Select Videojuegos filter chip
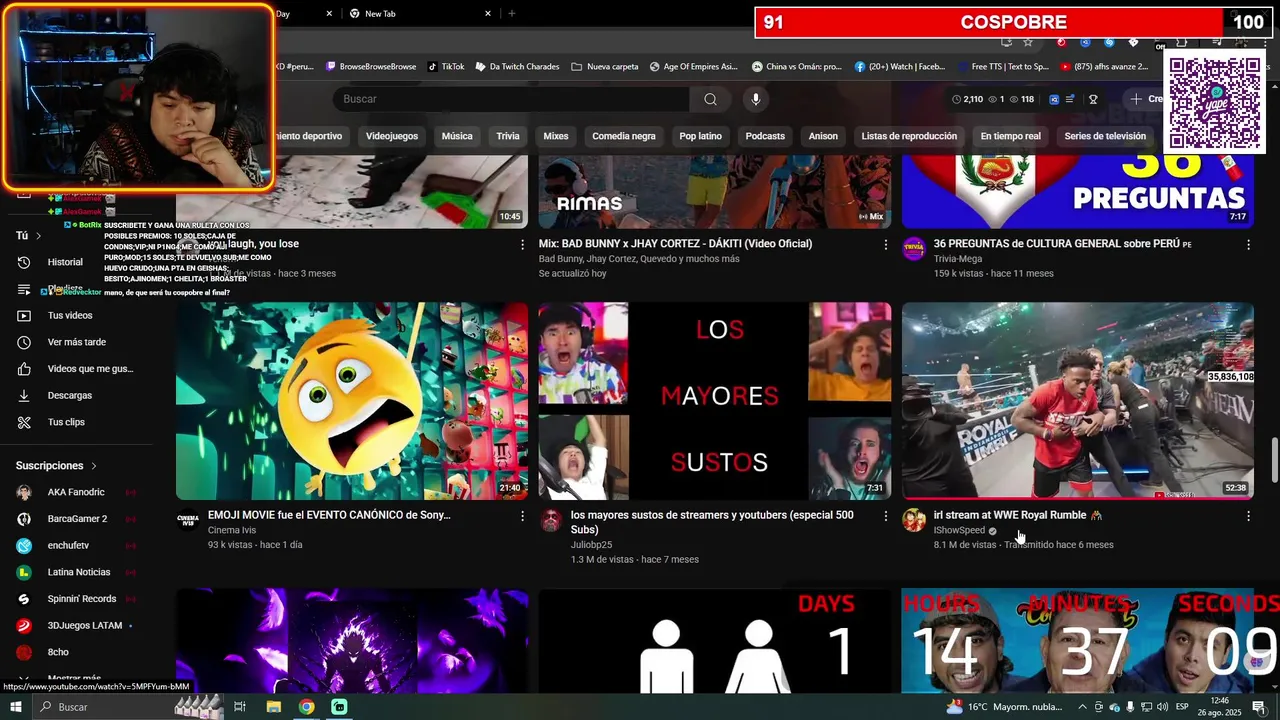The image size is (1280, 720). pyautogui.click(x=392, y=136)
